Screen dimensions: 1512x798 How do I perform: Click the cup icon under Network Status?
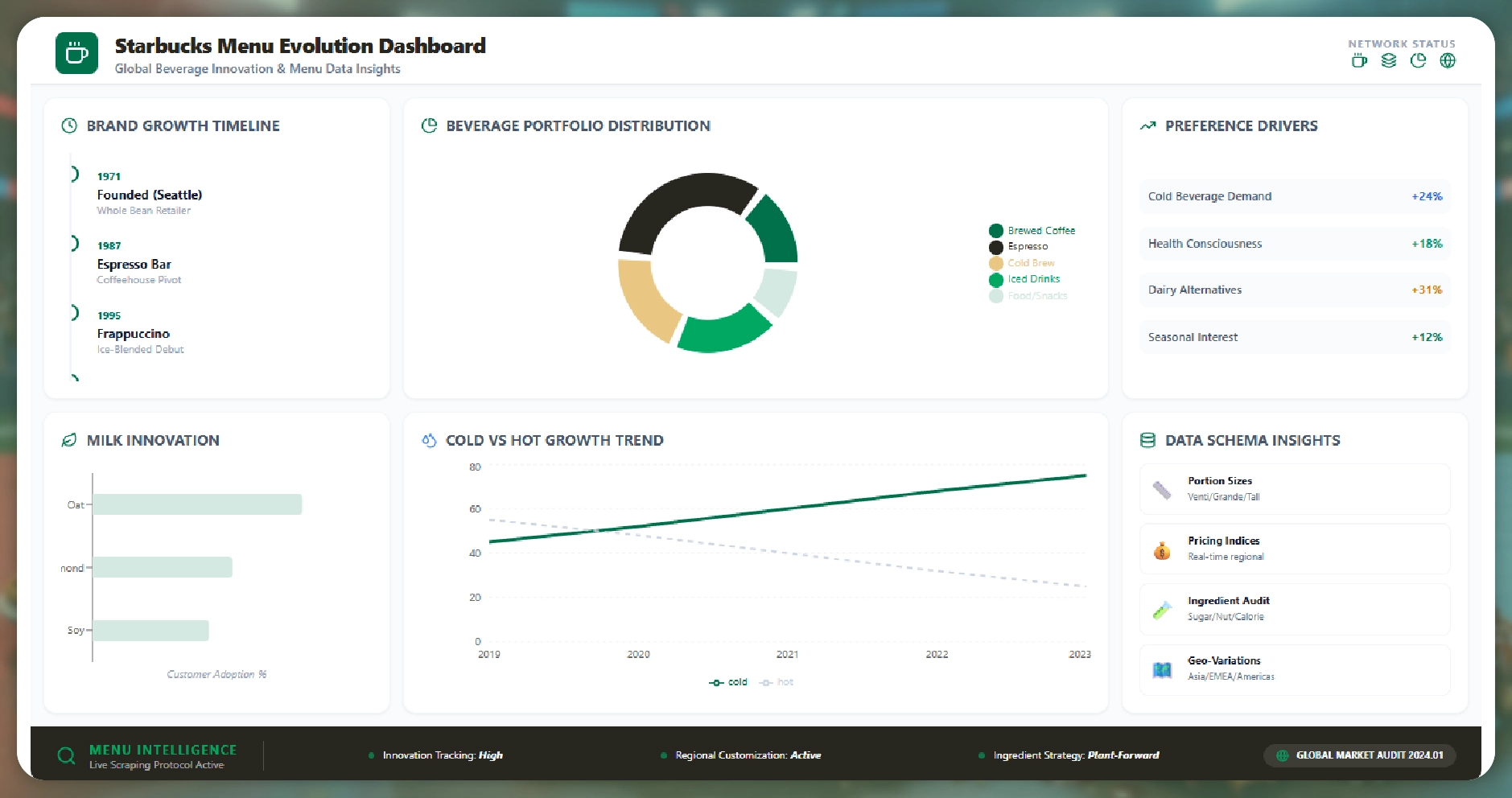(x=1359, y=61)
